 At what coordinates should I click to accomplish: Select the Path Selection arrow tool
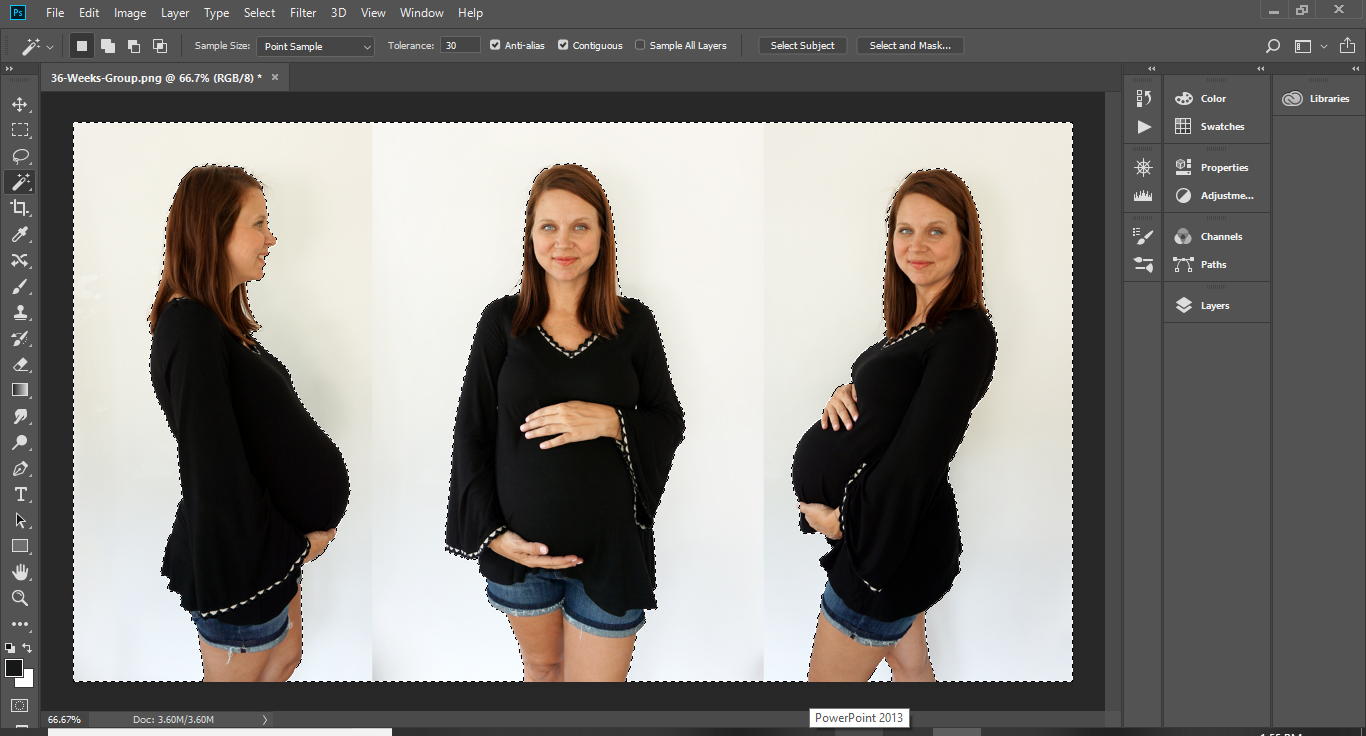(x=20, y=521)
